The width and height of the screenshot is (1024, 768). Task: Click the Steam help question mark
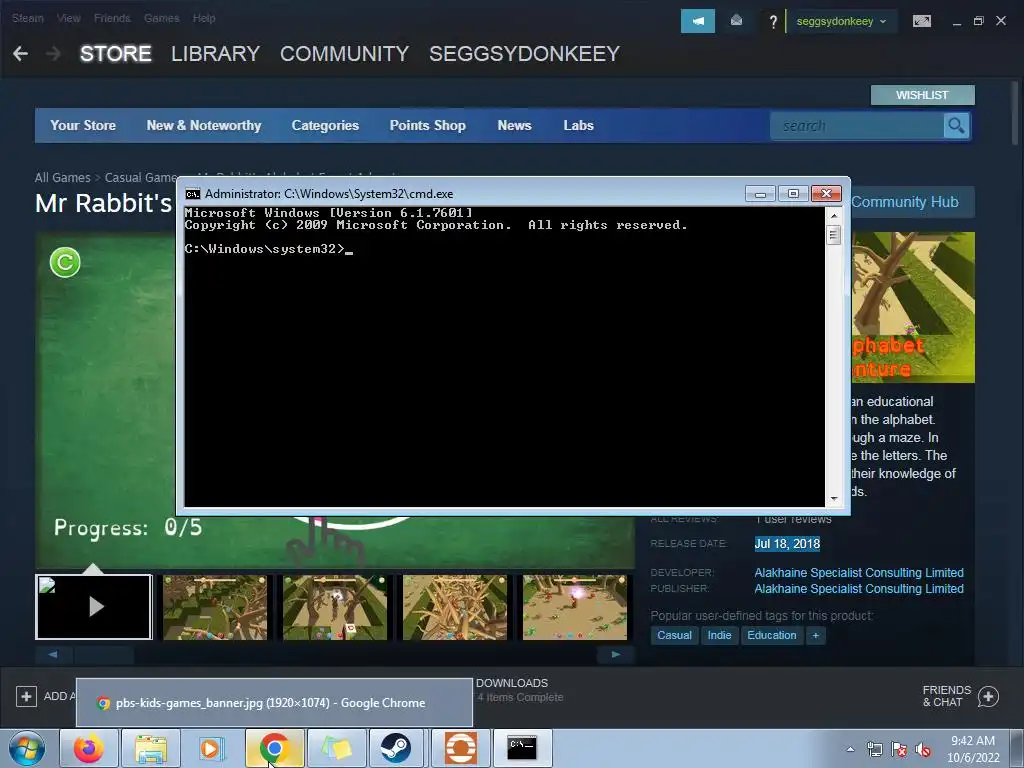click(x=773, y=22)
